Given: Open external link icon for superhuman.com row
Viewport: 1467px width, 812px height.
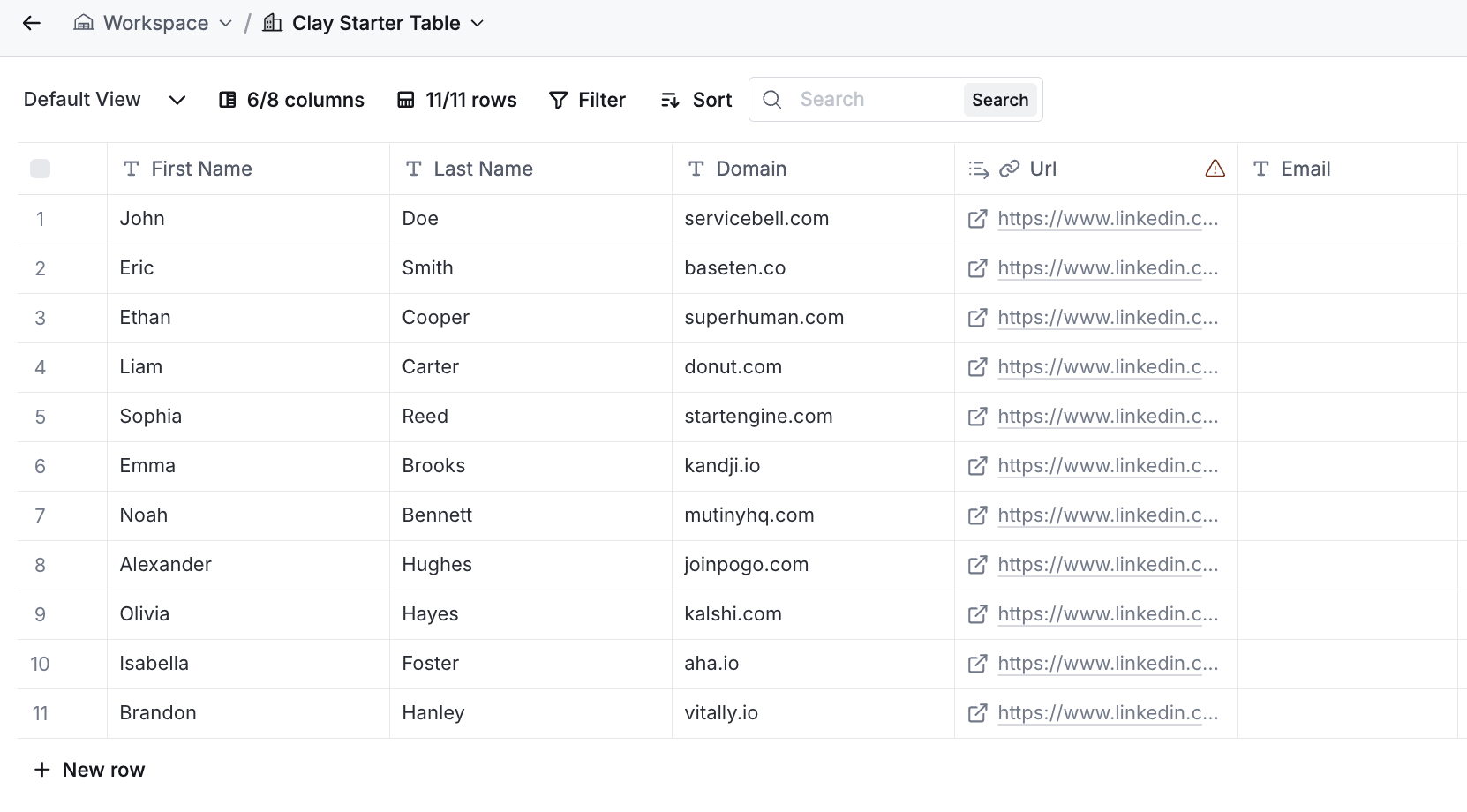Looking at the screenshot, I should (x=977, y=318).
